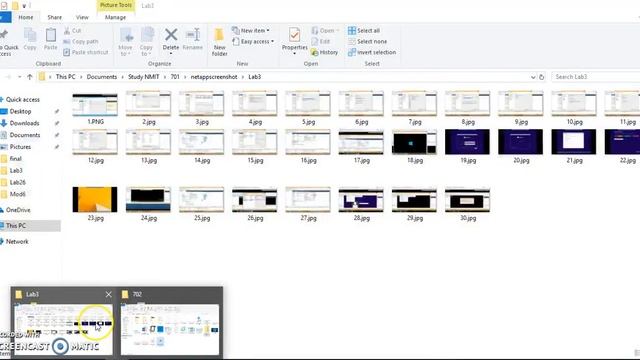Click Invert selection in the ribbon
640x360 pixels.
tap(372, 52)
